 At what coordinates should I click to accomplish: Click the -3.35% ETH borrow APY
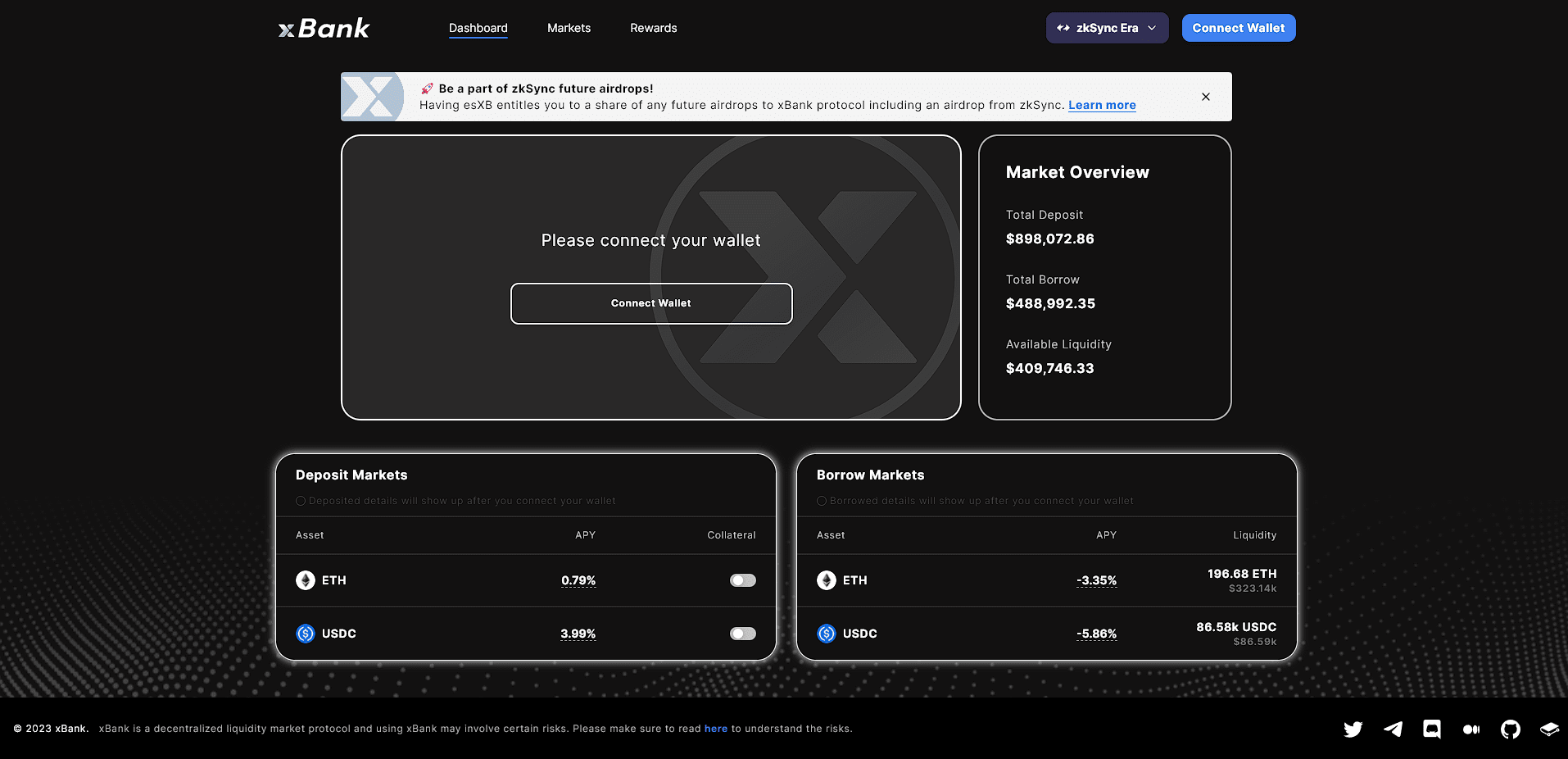click(x=1097, y=580)
